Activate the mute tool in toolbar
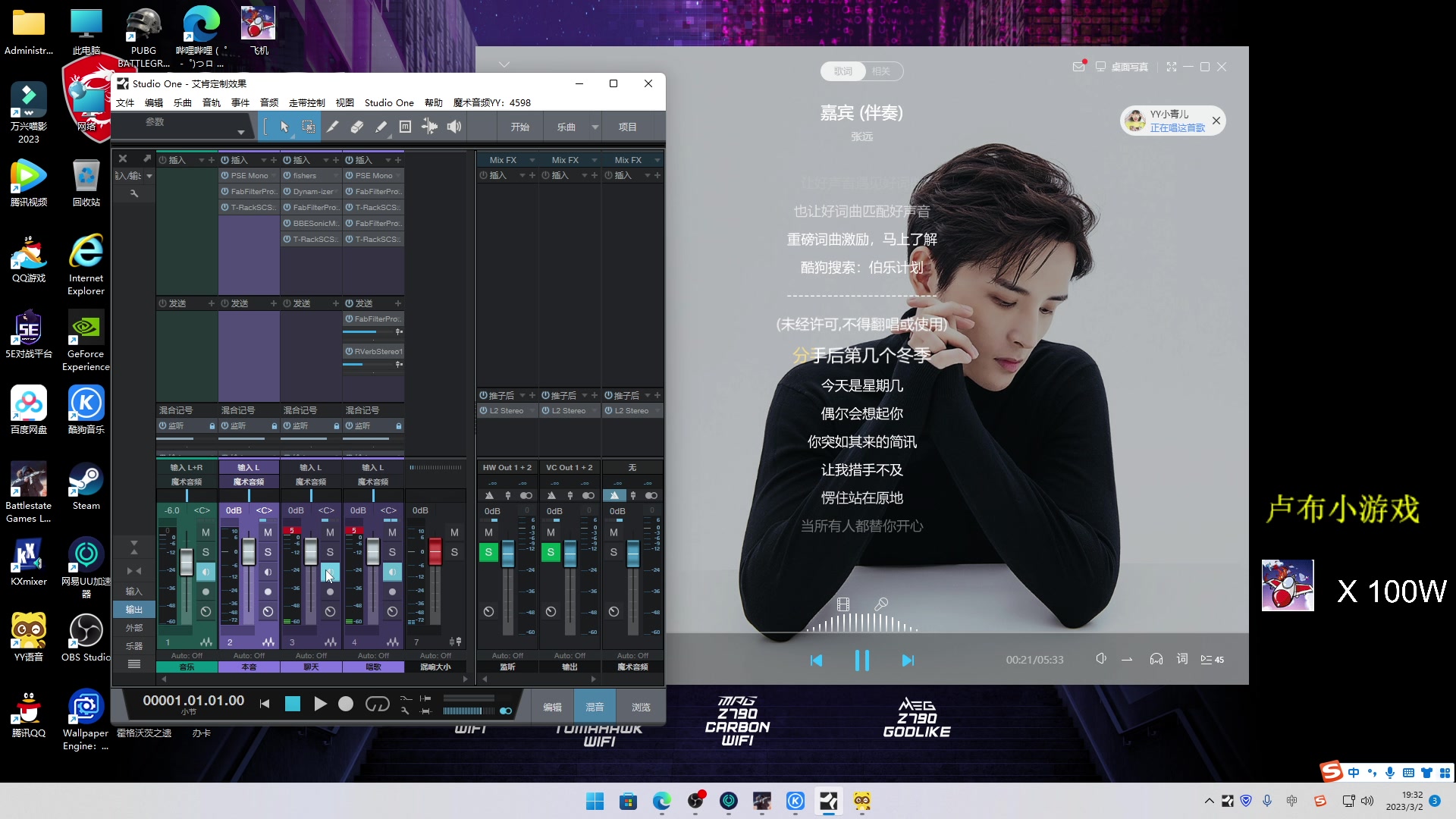 point(405,127)
